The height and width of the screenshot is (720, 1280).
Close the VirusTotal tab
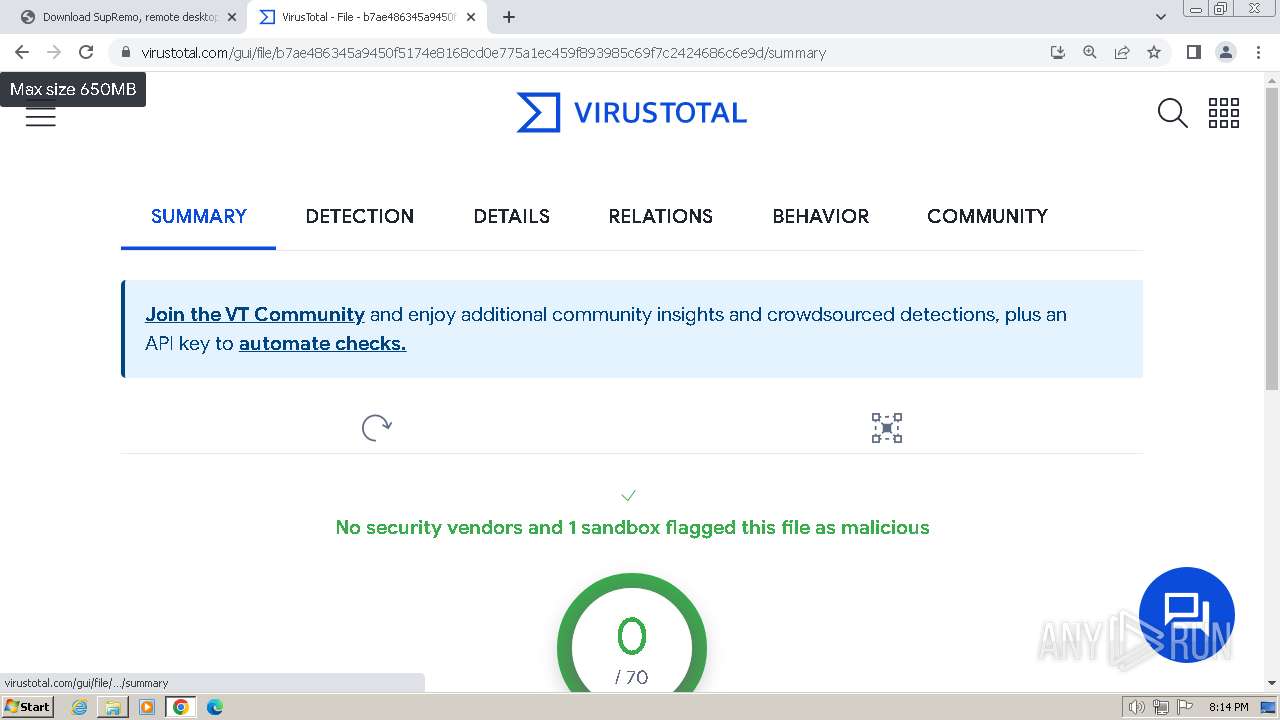(471, 17)
